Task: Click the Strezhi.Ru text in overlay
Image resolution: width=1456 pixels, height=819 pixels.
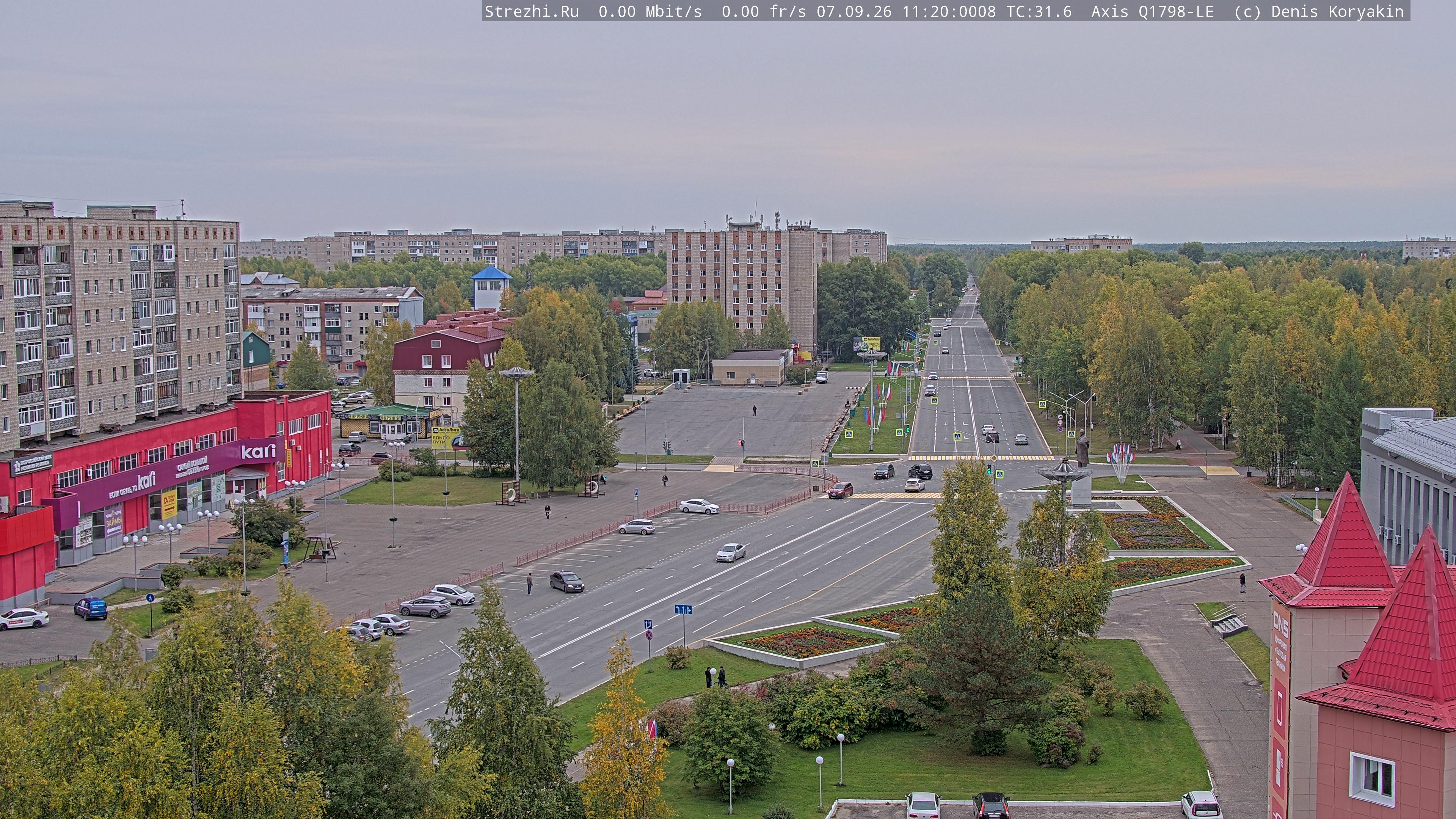Action: point(532,11)
